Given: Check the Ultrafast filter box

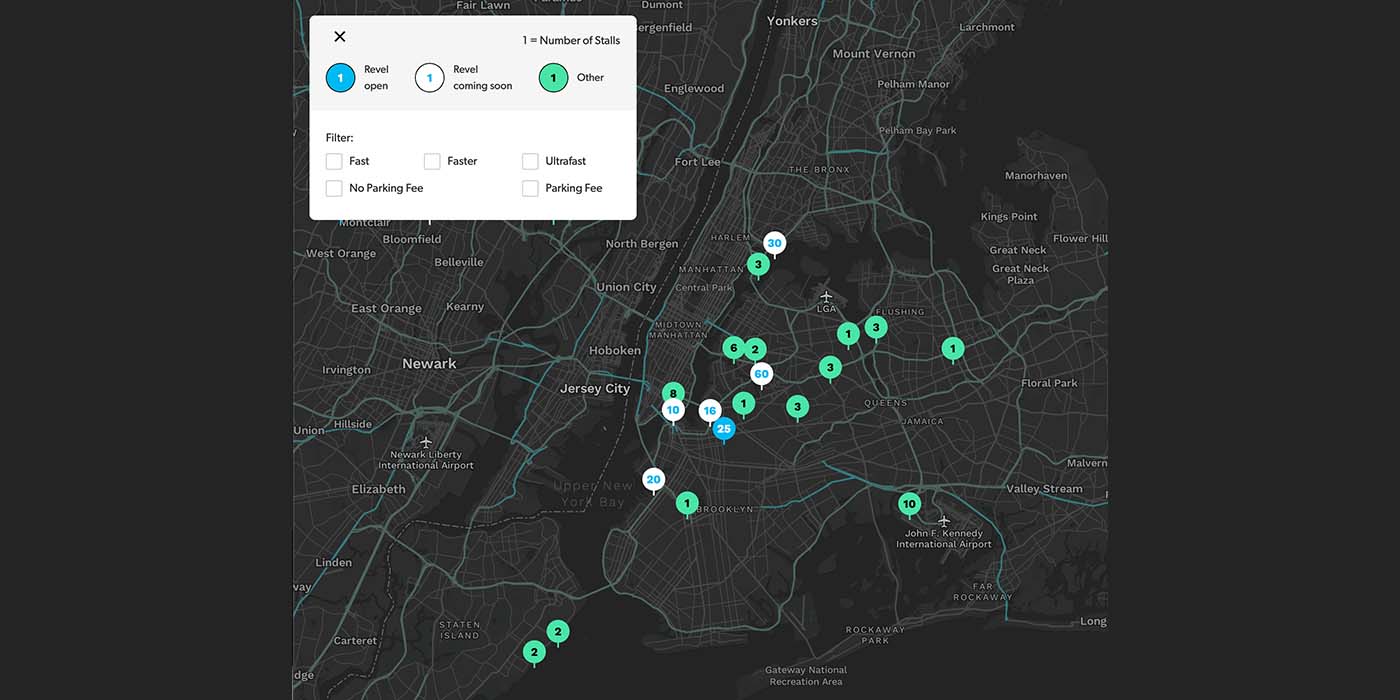Looking at the screenshot, I should tap(529, 160).
